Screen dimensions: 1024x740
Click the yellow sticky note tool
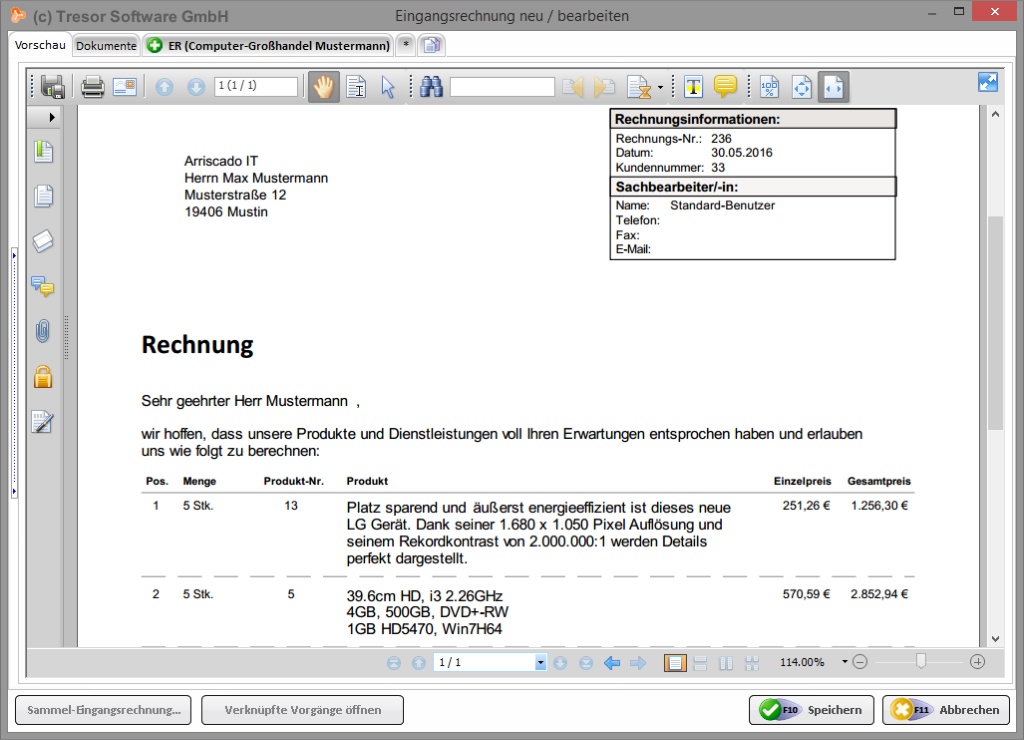pos(725,87)
